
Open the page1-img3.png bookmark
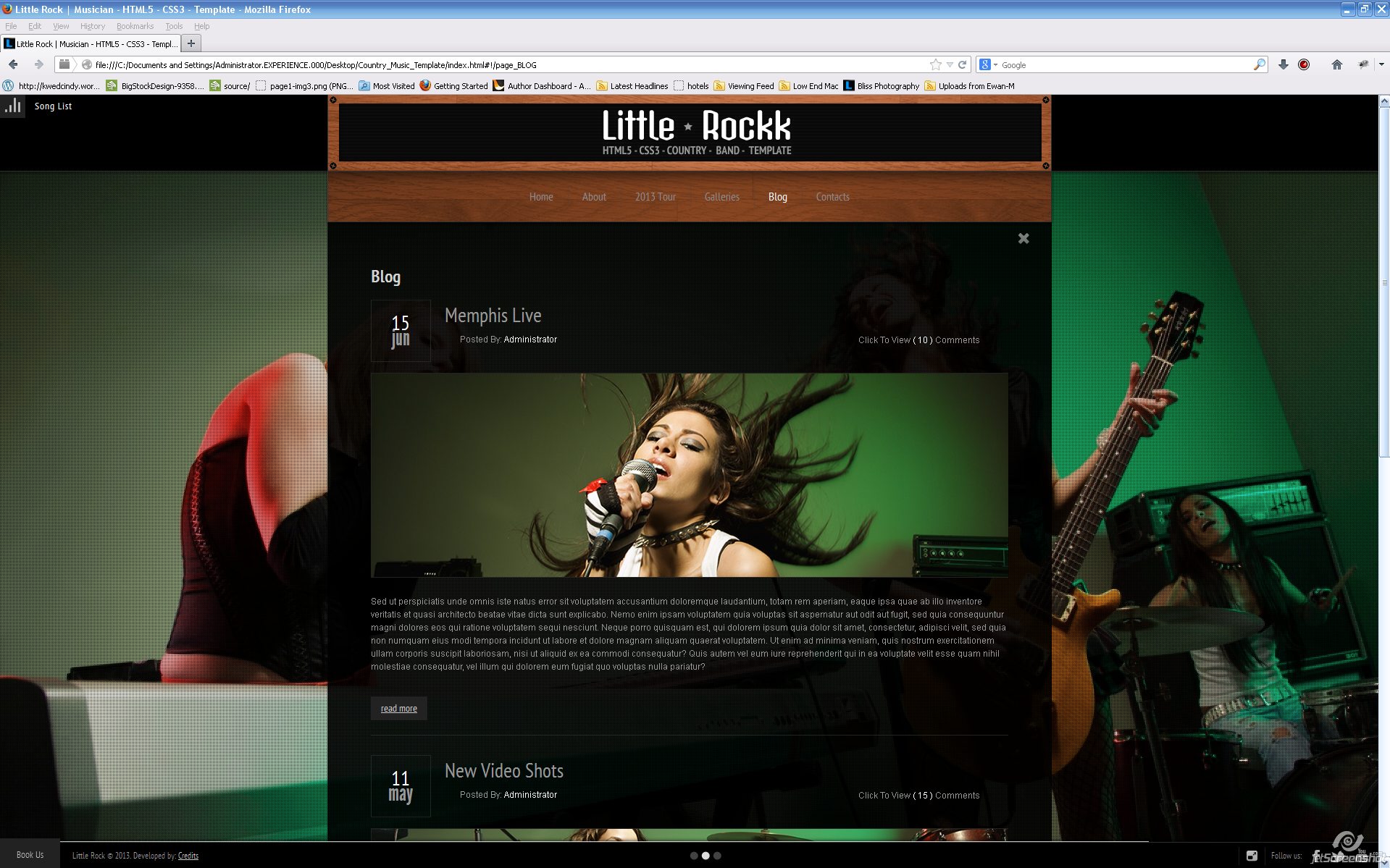pyautogui.click(x=304, y=85)
